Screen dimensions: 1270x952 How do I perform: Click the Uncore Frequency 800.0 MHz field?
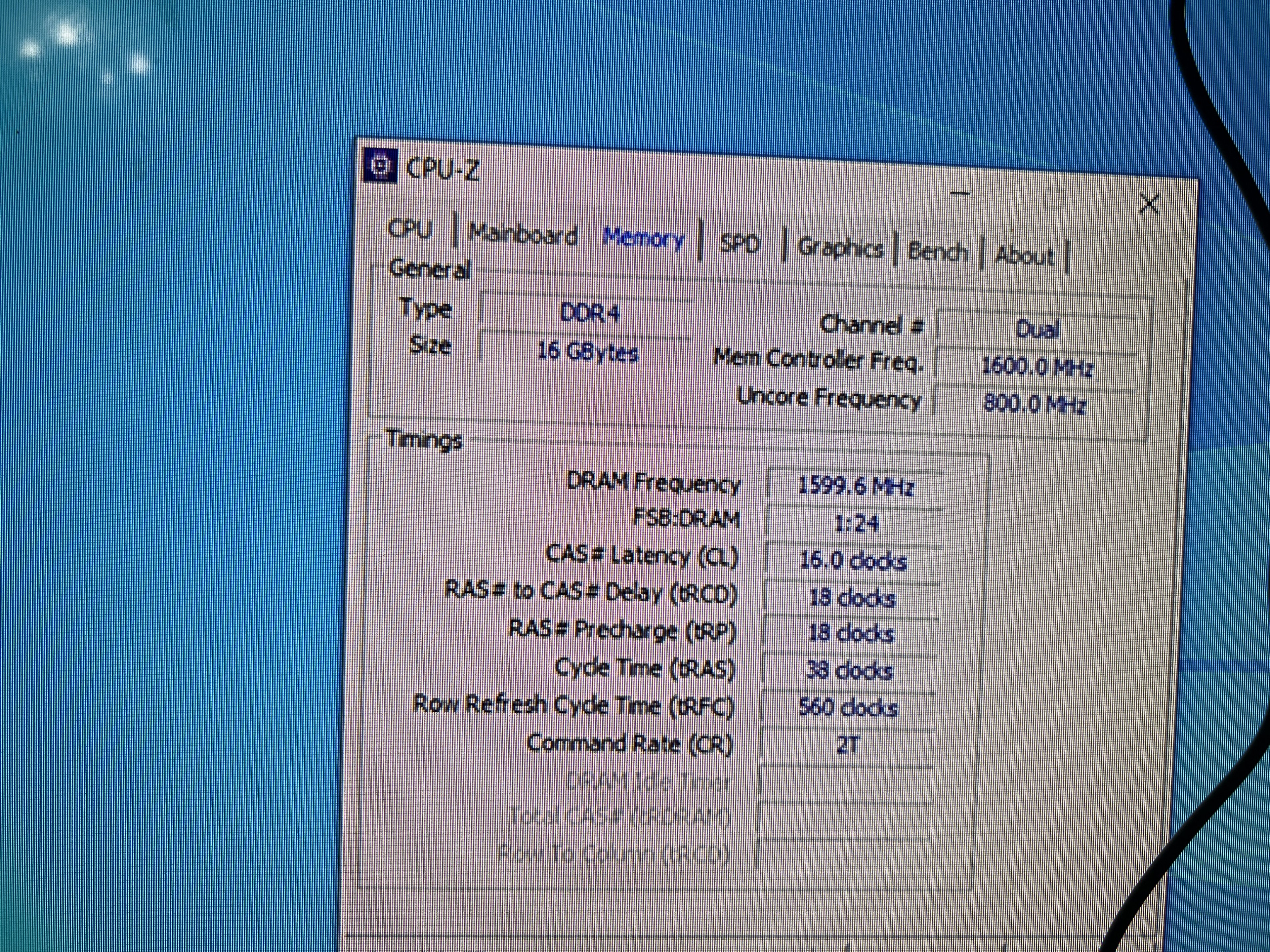(1035, 404)
